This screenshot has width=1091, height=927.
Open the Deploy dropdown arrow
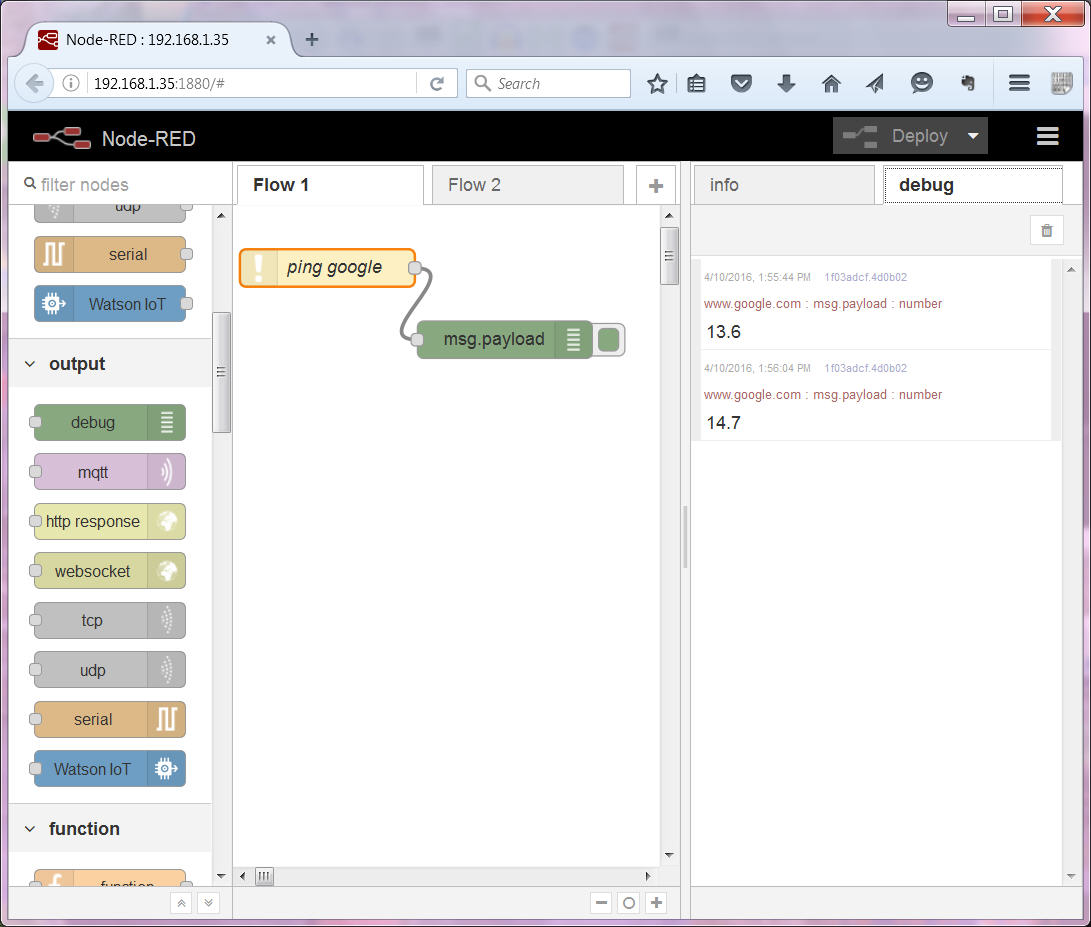pos(972,136)
